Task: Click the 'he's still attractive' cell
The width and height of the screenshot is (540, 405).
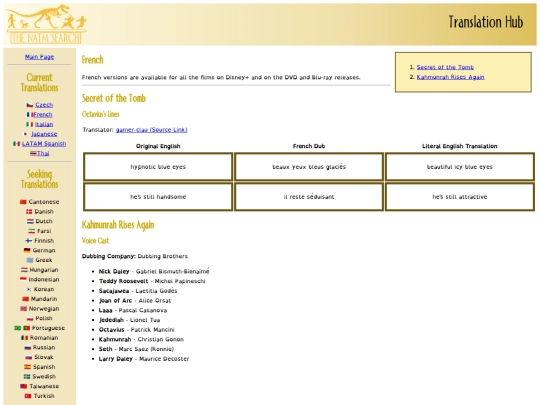Action: tap(460, 197)
